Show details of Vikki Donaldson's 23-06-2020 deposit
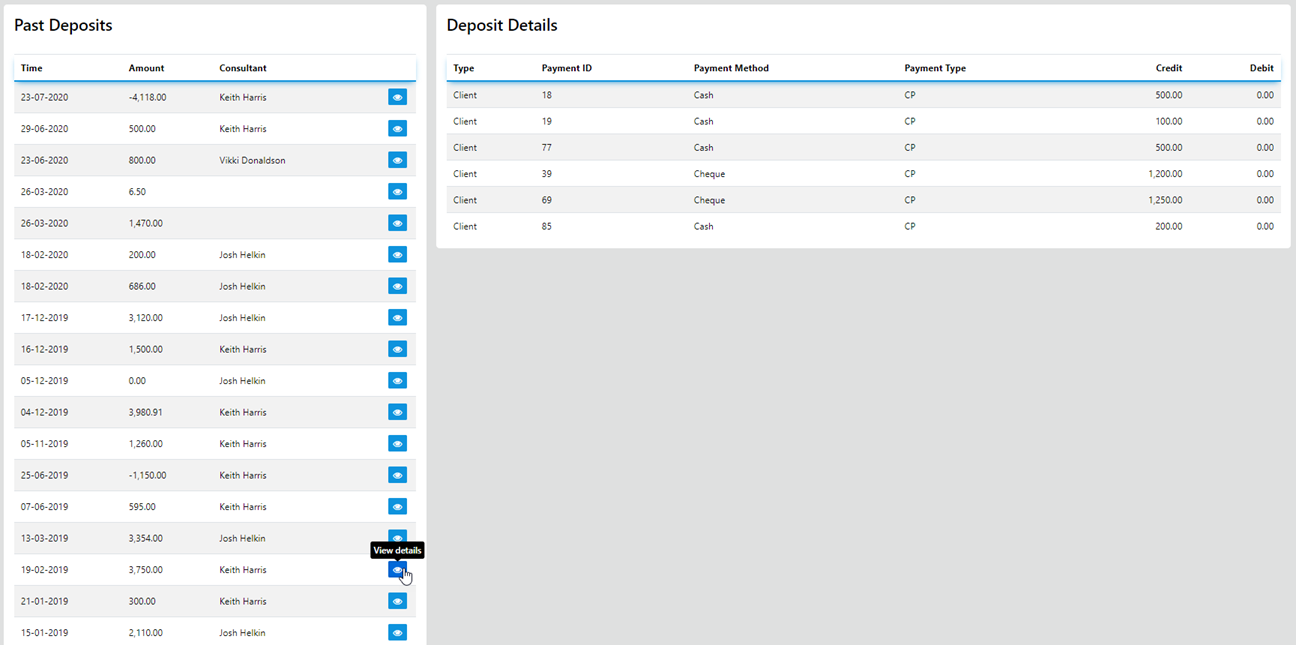The height and width of the screenshot is (645, 1296). click(x=397, y=160)
